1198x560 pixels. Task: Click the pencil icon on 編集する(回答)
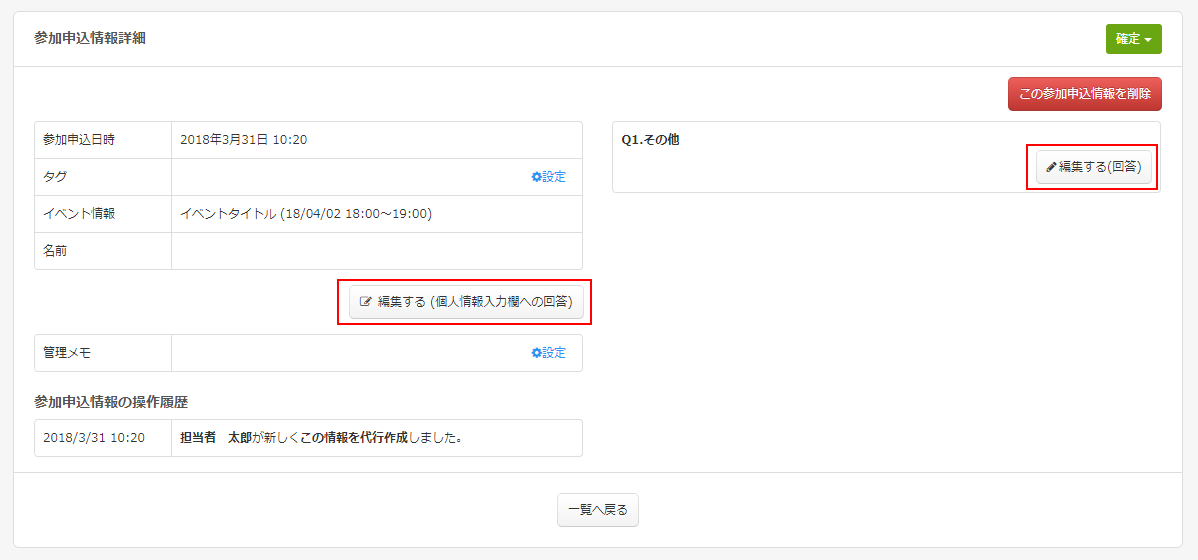tap(1051, 167)
